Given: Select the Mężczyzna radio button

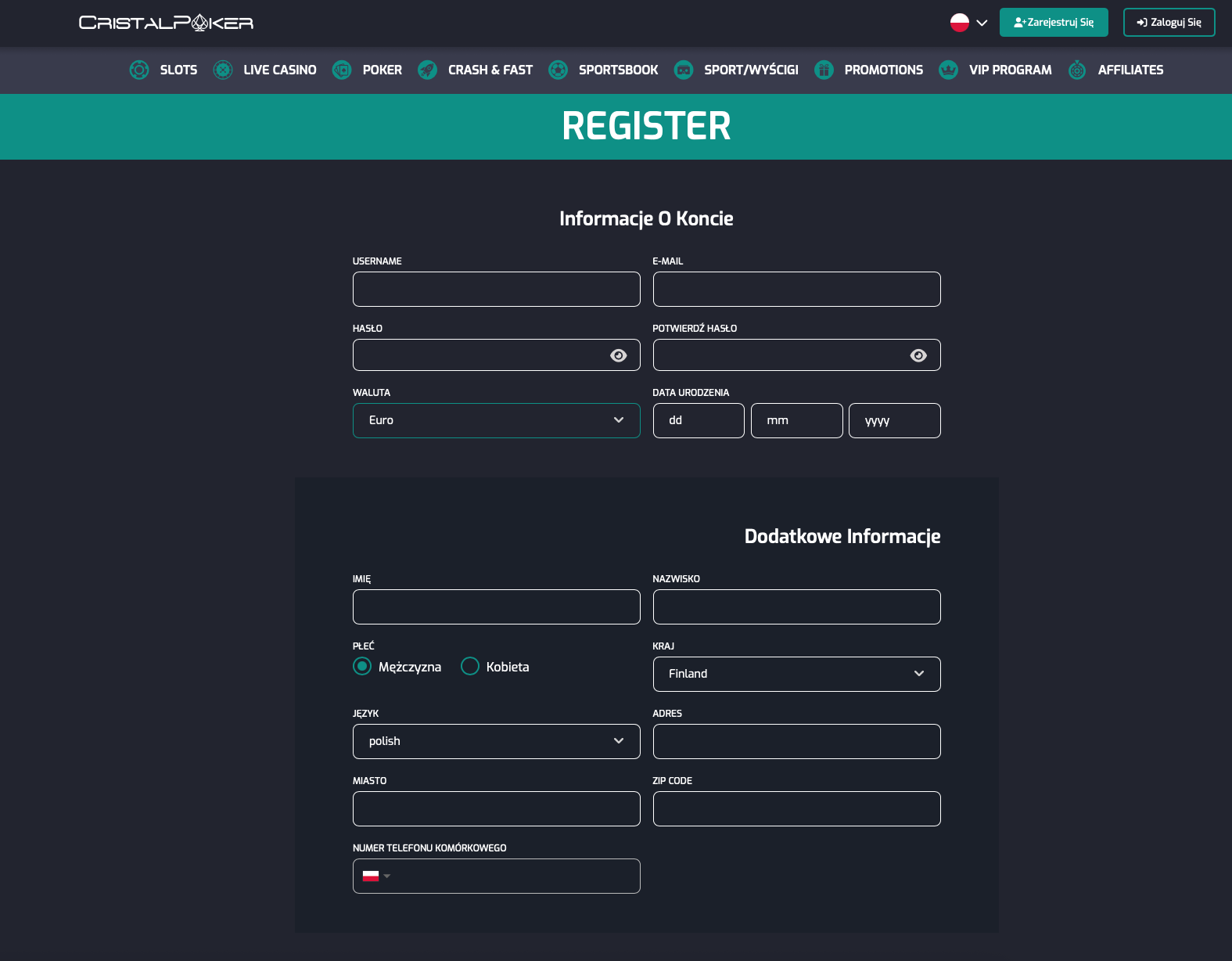Looking at the screenshot, I should (362, 666).
